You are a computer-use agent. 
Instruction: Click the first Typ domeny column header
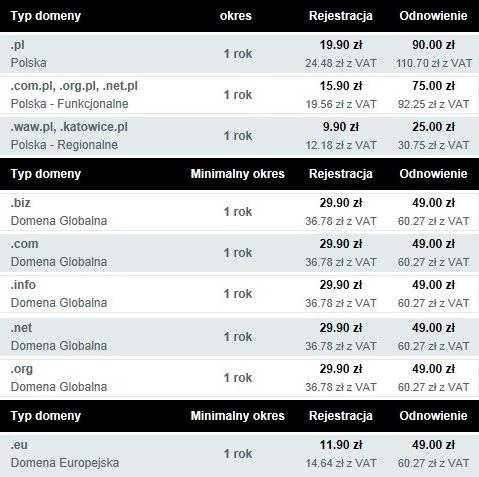(x=46, y=16)
